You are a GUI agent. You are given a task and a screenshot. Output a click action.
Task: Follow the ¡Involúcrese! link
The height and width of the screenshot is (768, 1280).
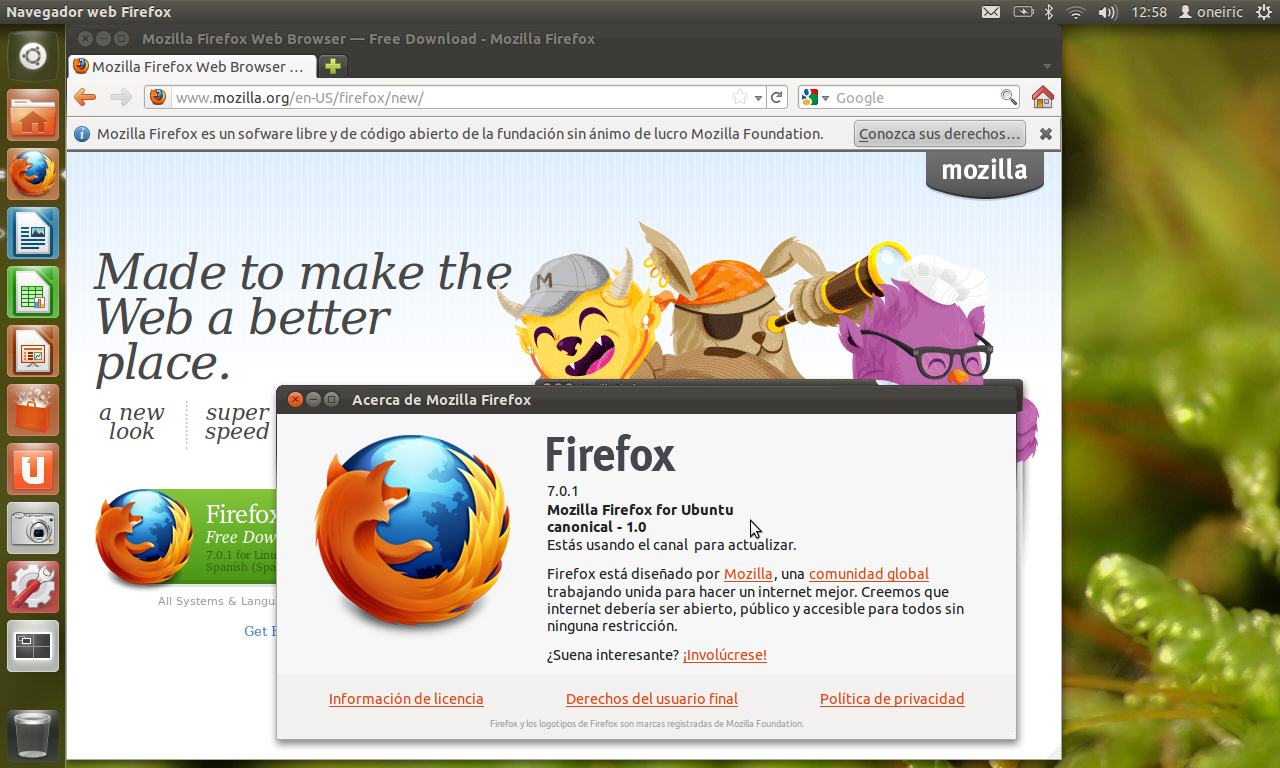(725, 655)
